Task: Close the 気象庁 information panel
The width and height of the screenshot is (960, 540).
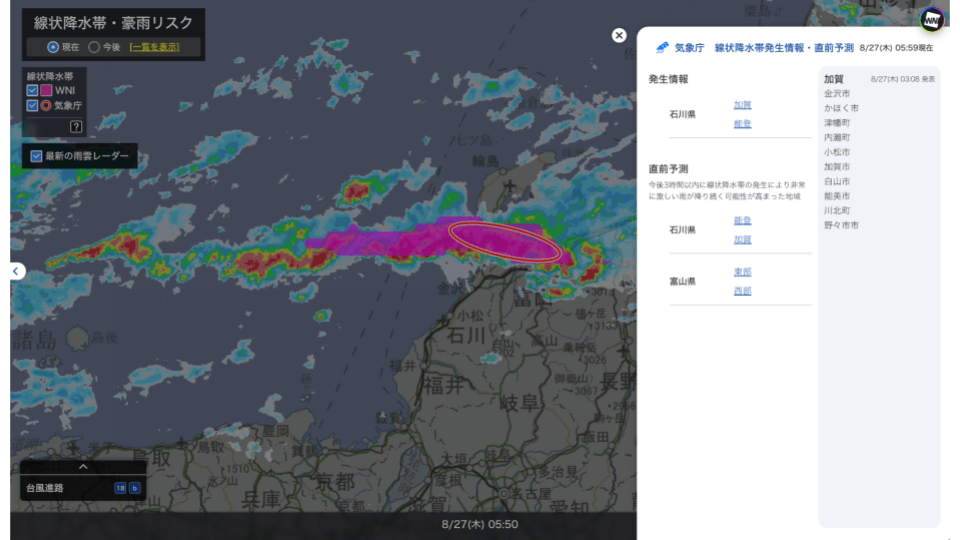Action: tap(619, 36)
